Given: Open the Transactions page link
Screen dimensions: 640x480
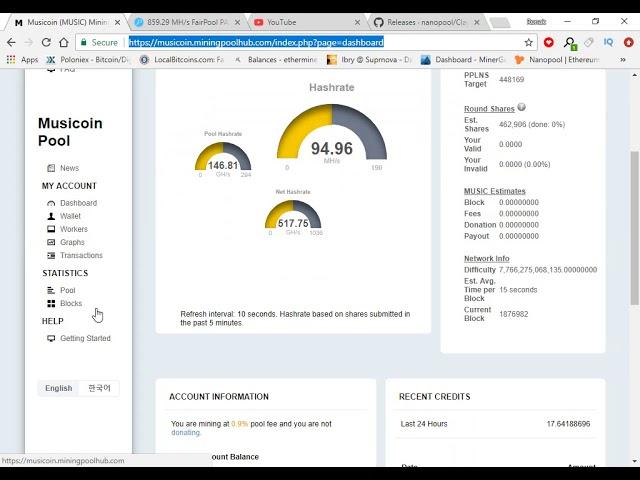Looking at the screenshot, I should click(81, 255).
